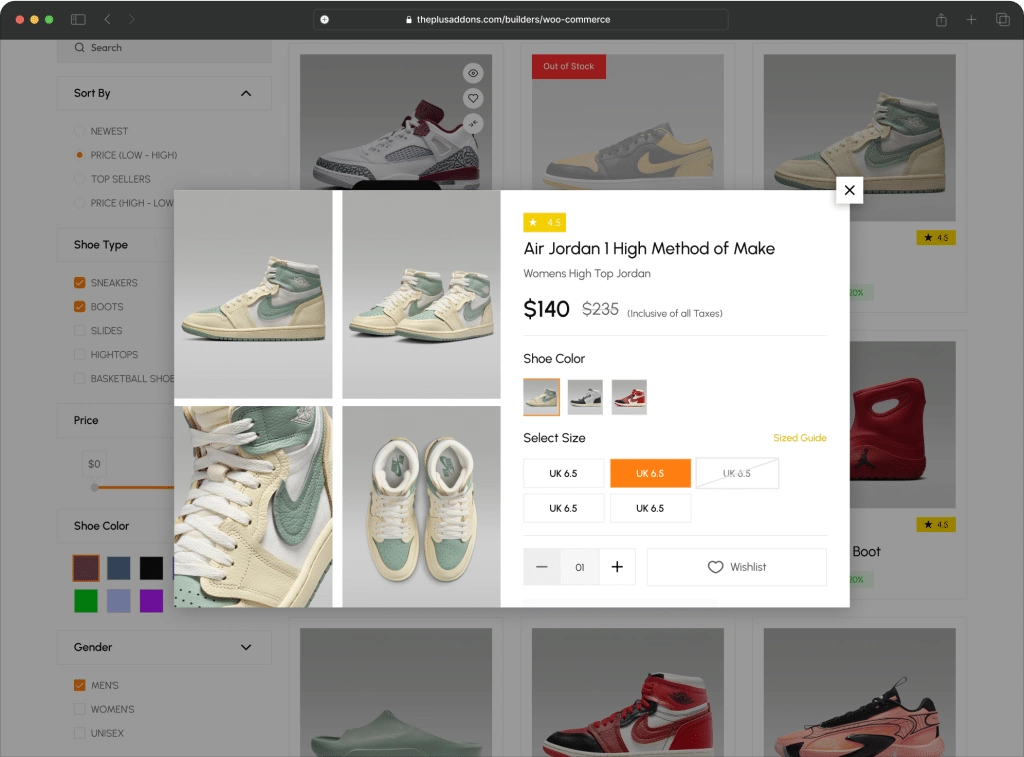Click the star rating badge showing 4.5
The image size is (1024, 757).
(544, 222)
